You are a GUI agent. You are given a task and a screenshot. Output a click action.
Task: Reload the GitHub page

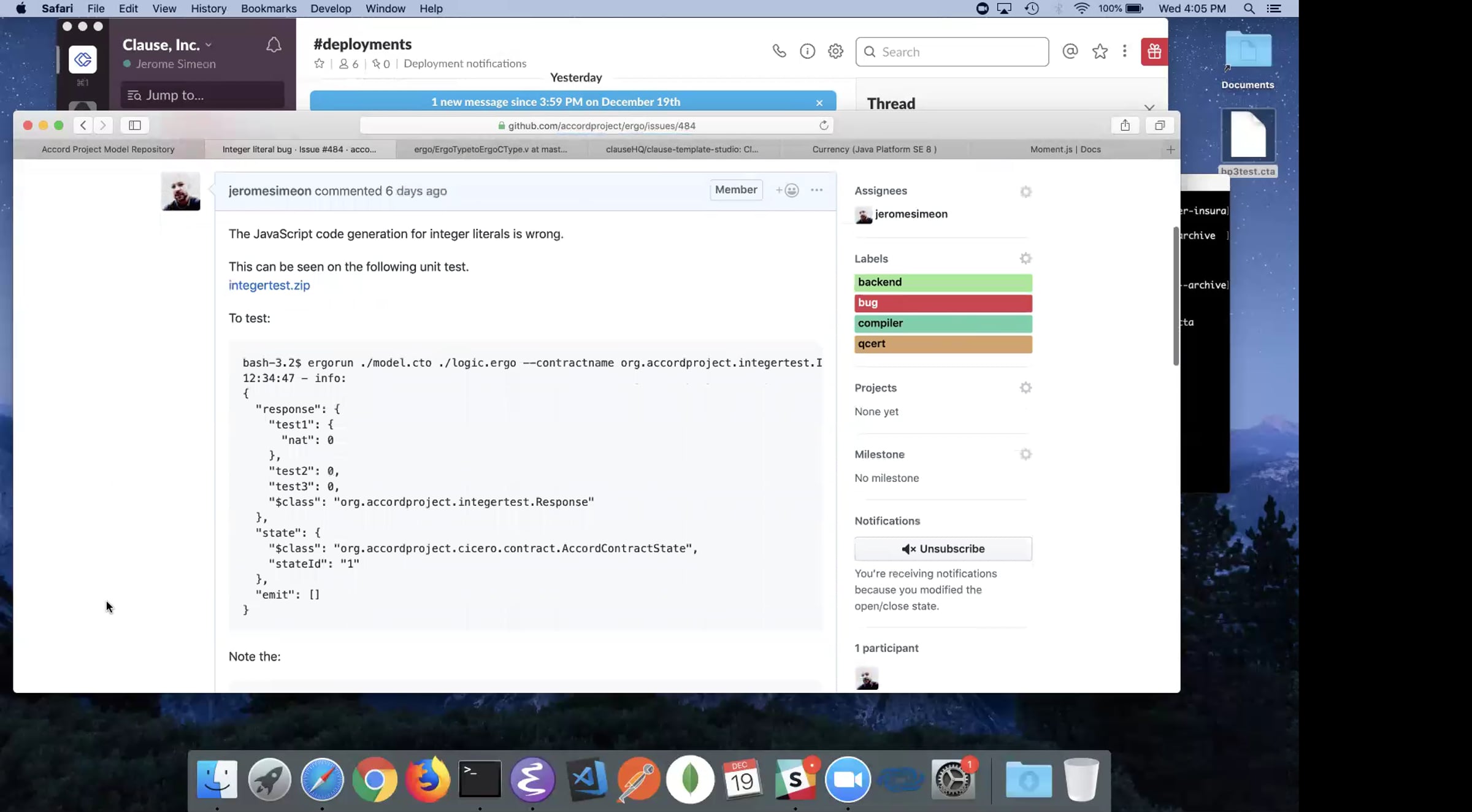(824, 125)
